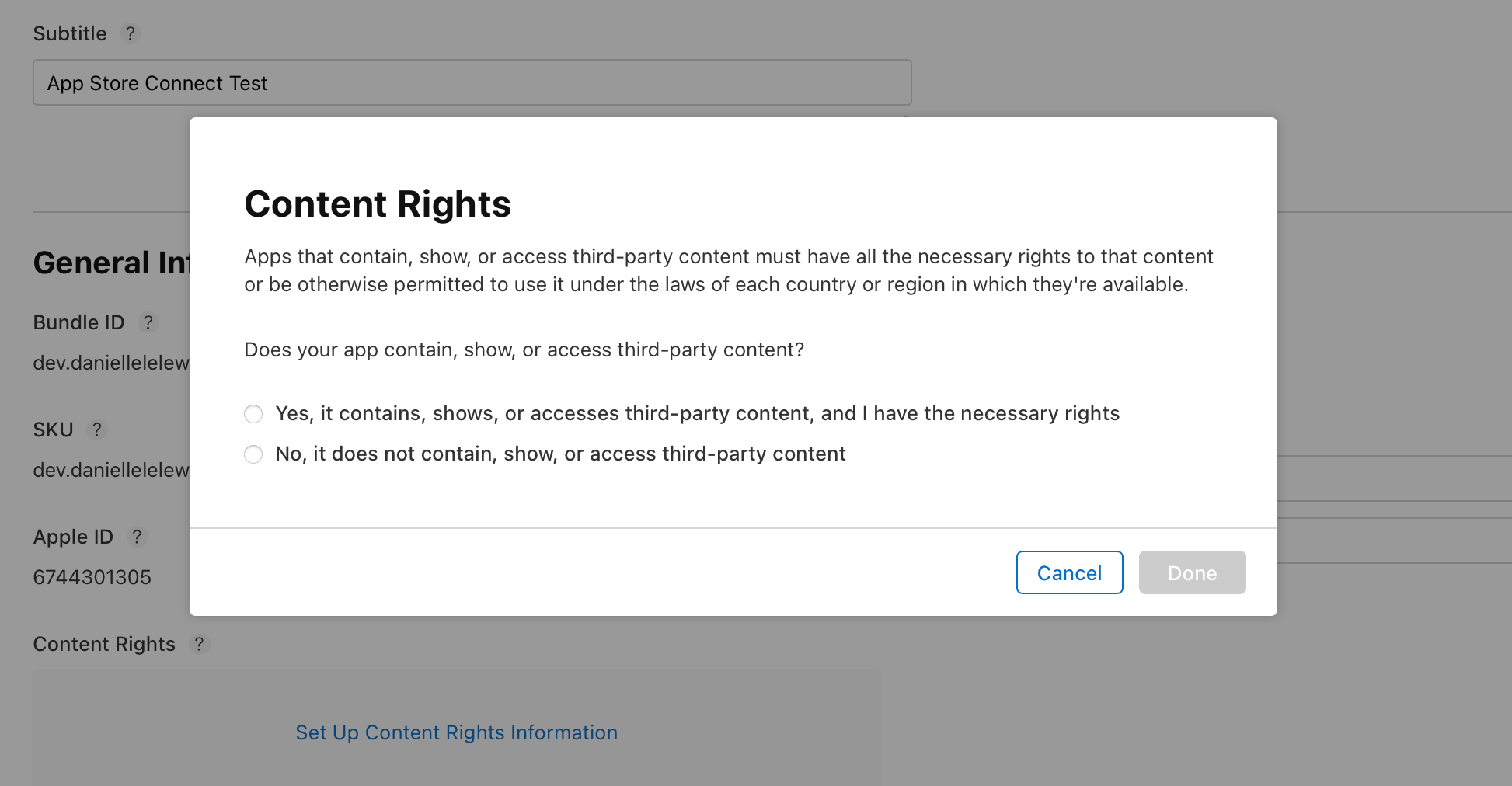Viewport: 1512px width, 786px height.
Task: Click the 'Does your app contain' question text
Action: point(524,350)
